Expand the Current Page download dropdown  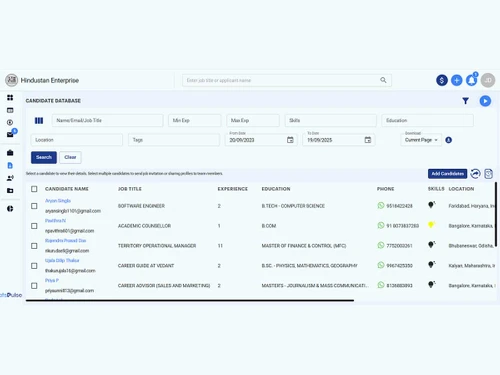(421, 140)
